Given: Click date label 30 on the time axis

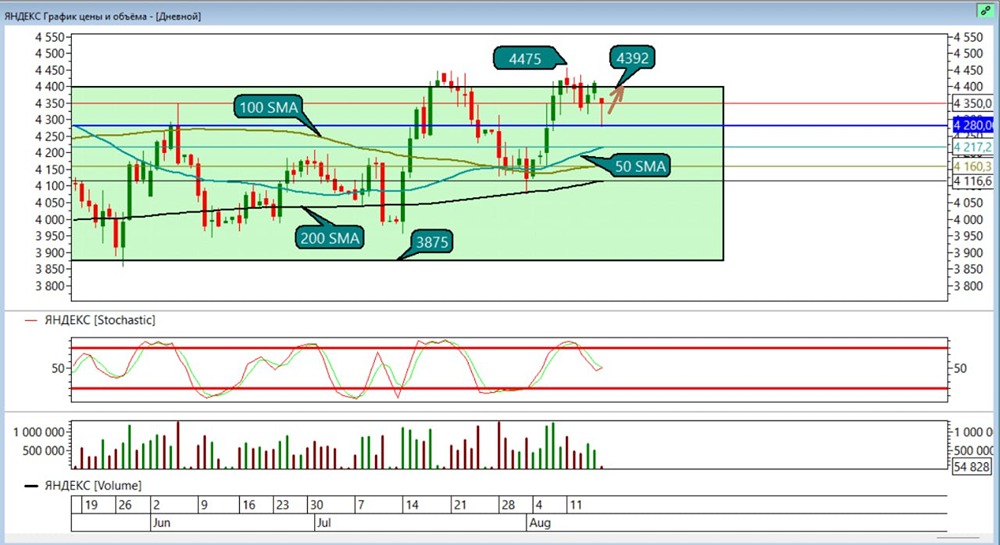Looking at the screenshot, I should 316,505.
